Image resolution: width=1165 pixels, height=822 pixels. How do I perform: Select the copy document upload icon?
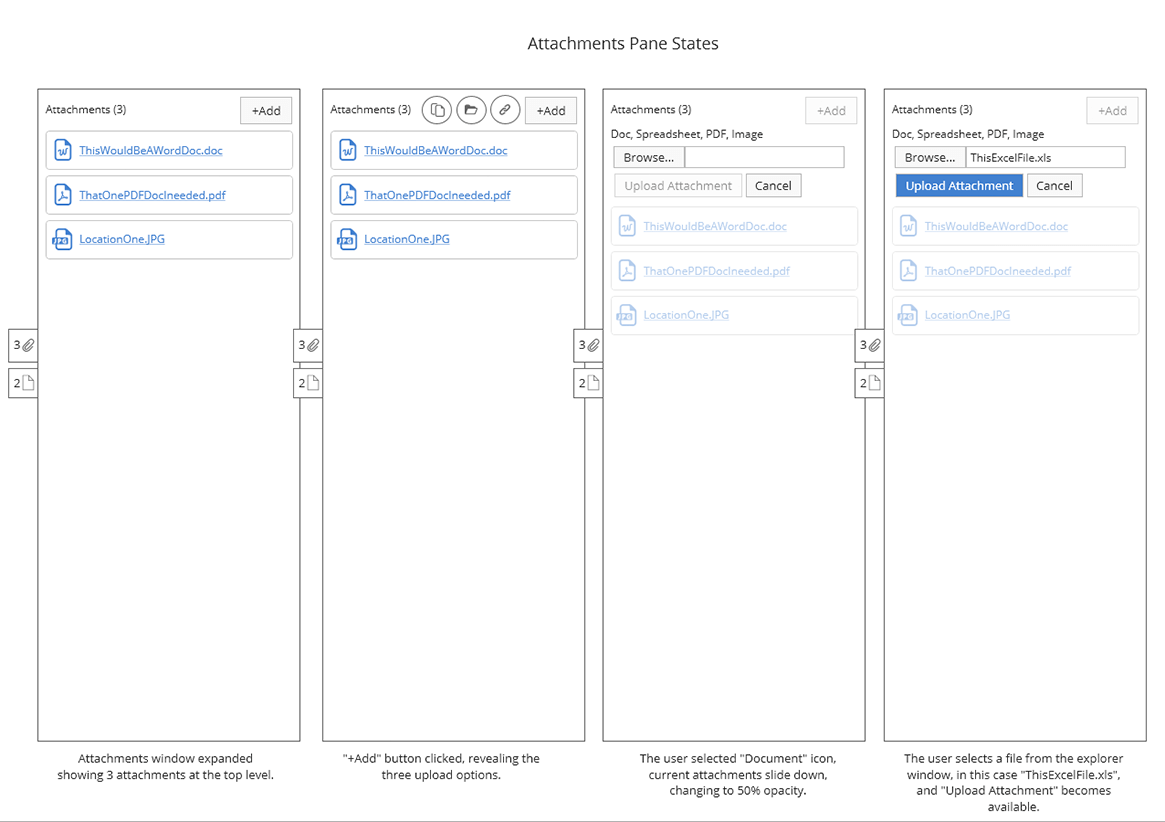437,110
